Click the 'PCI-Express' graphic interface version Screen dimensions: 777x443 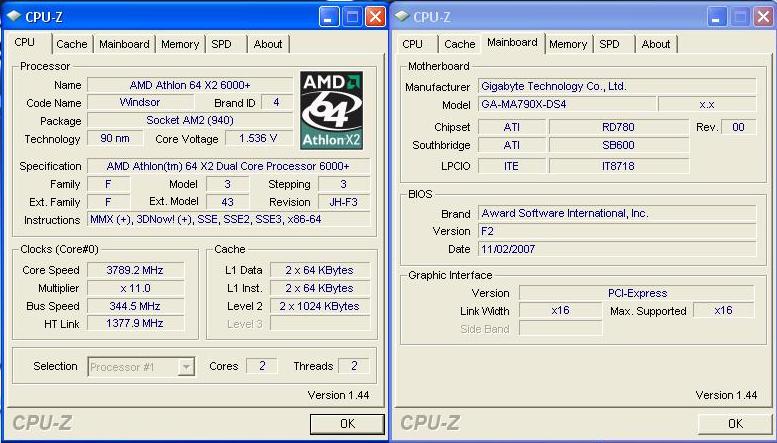tap(637, 293)
